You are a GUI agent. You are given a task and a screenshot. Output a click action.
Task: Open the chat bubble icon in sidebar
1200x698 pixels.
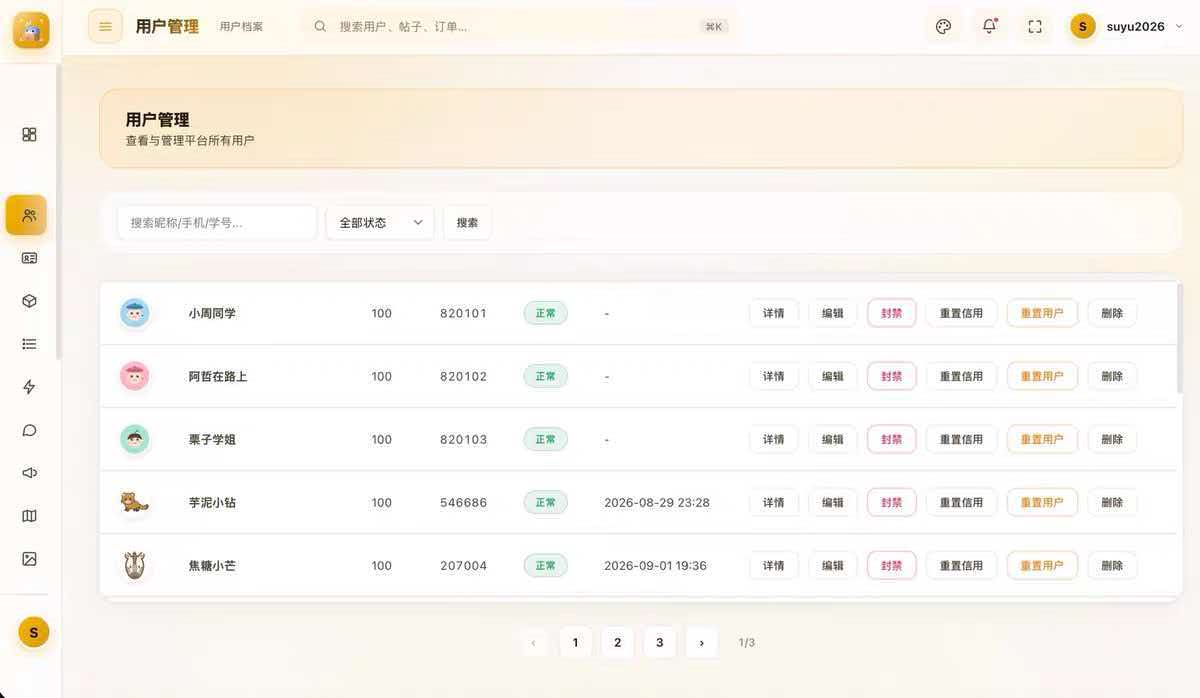(29, 430)
